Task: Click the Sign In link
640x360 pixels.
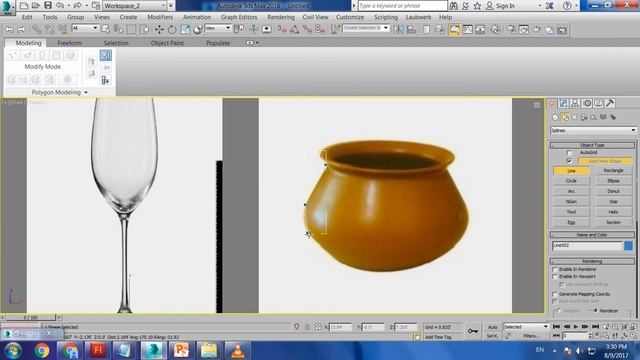Action: 505,6
